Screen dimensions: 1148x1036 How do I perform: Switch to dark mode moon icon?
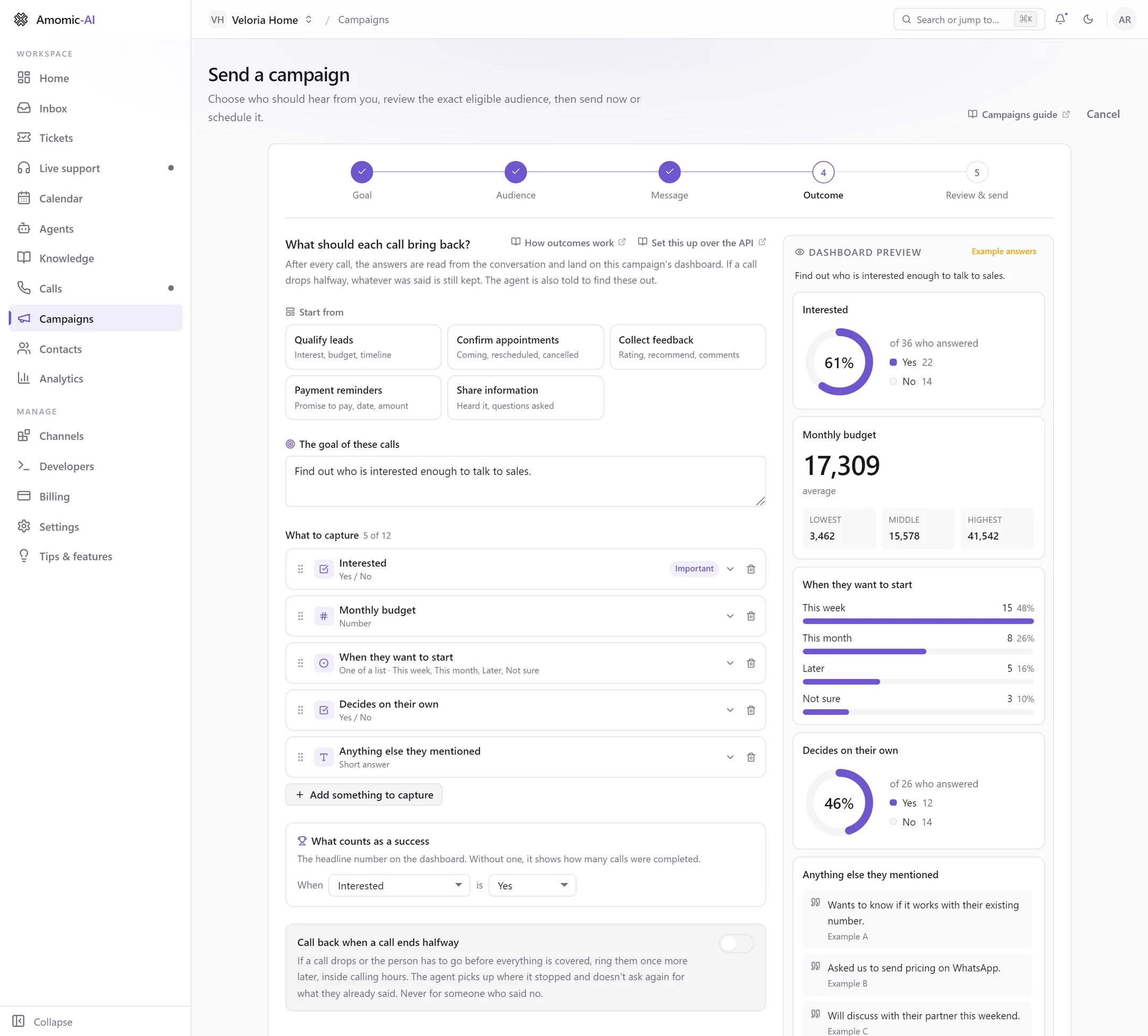click(1088, 19)
